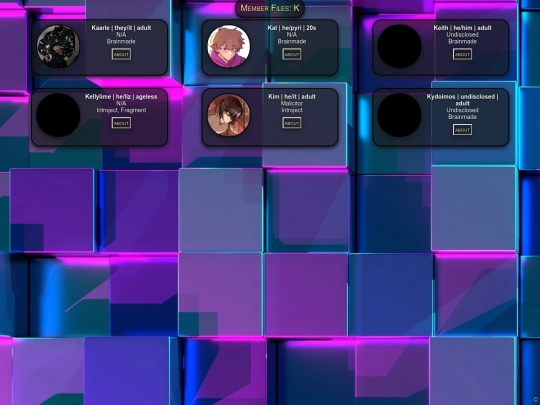
Task: Click the 'Malicitor' text on Kim's card
Action: (x=292, y=103)
